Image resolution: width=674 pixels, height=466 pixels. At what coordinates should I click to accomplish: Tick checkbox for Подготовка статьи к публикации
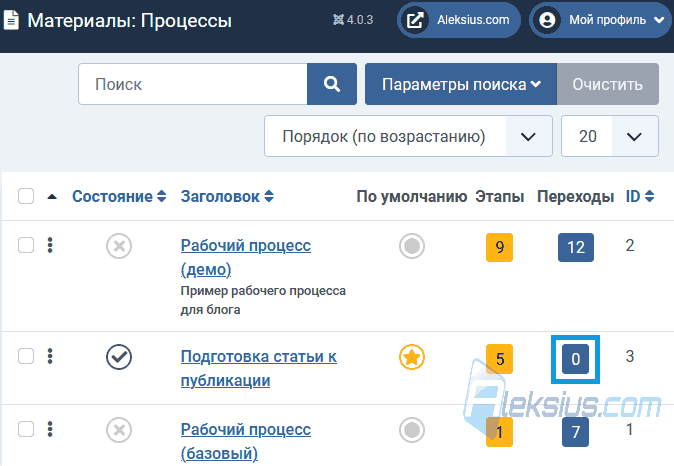click(26, 356)
